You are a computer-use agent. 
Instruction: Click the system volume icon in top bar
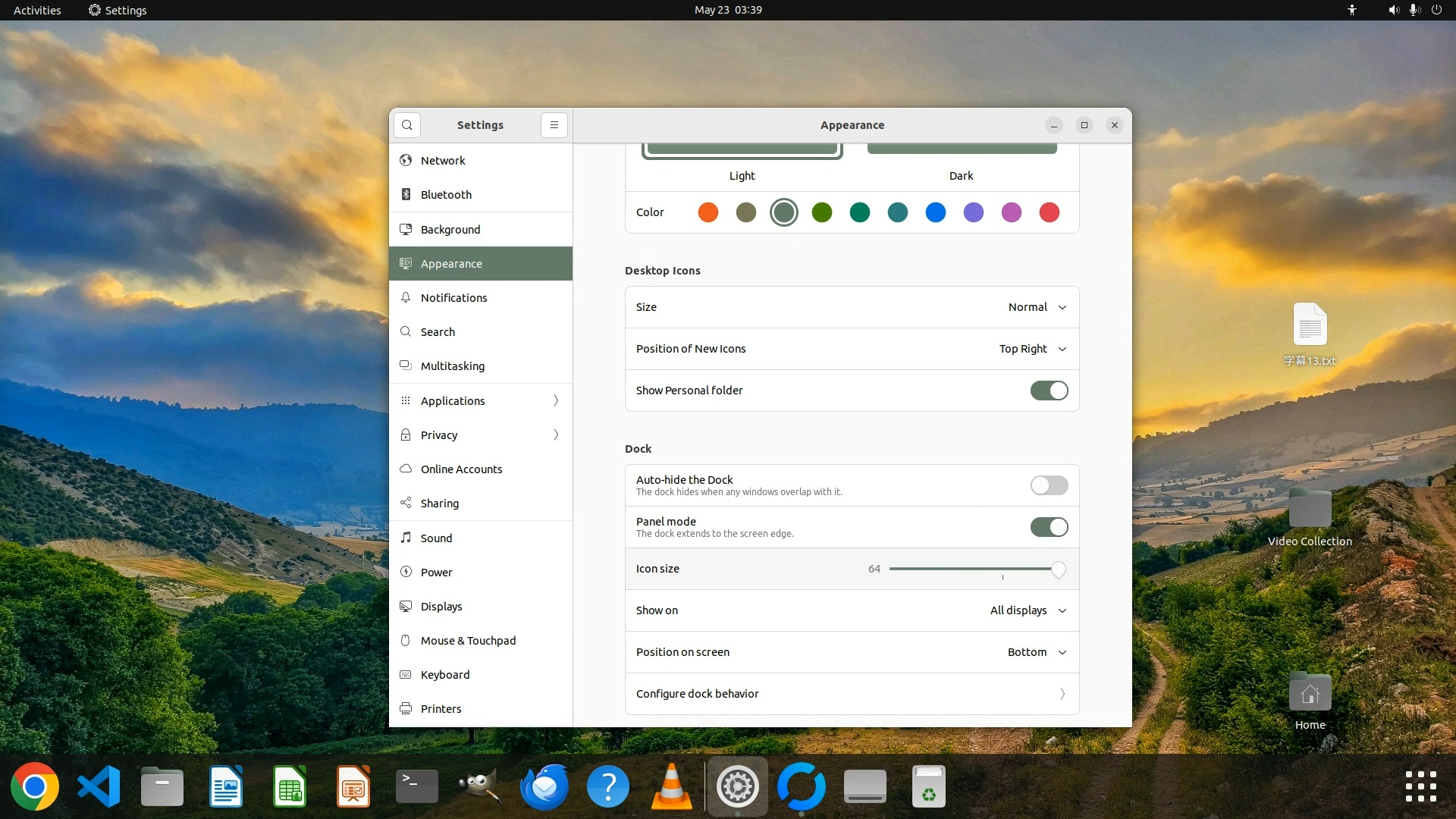[x=1393, y=10]
